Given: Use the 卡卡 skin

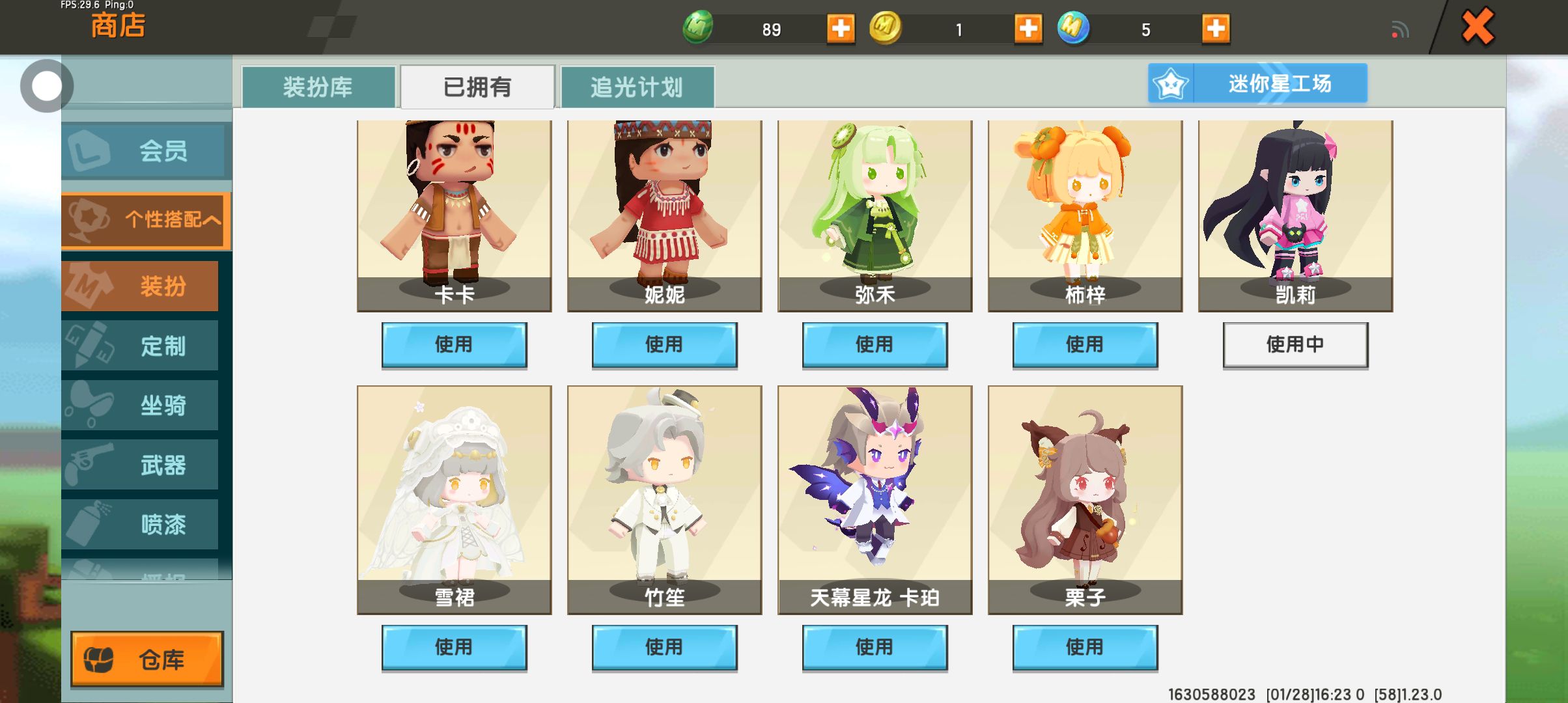Looking at the screenshot, I should [x=454, y=344].
